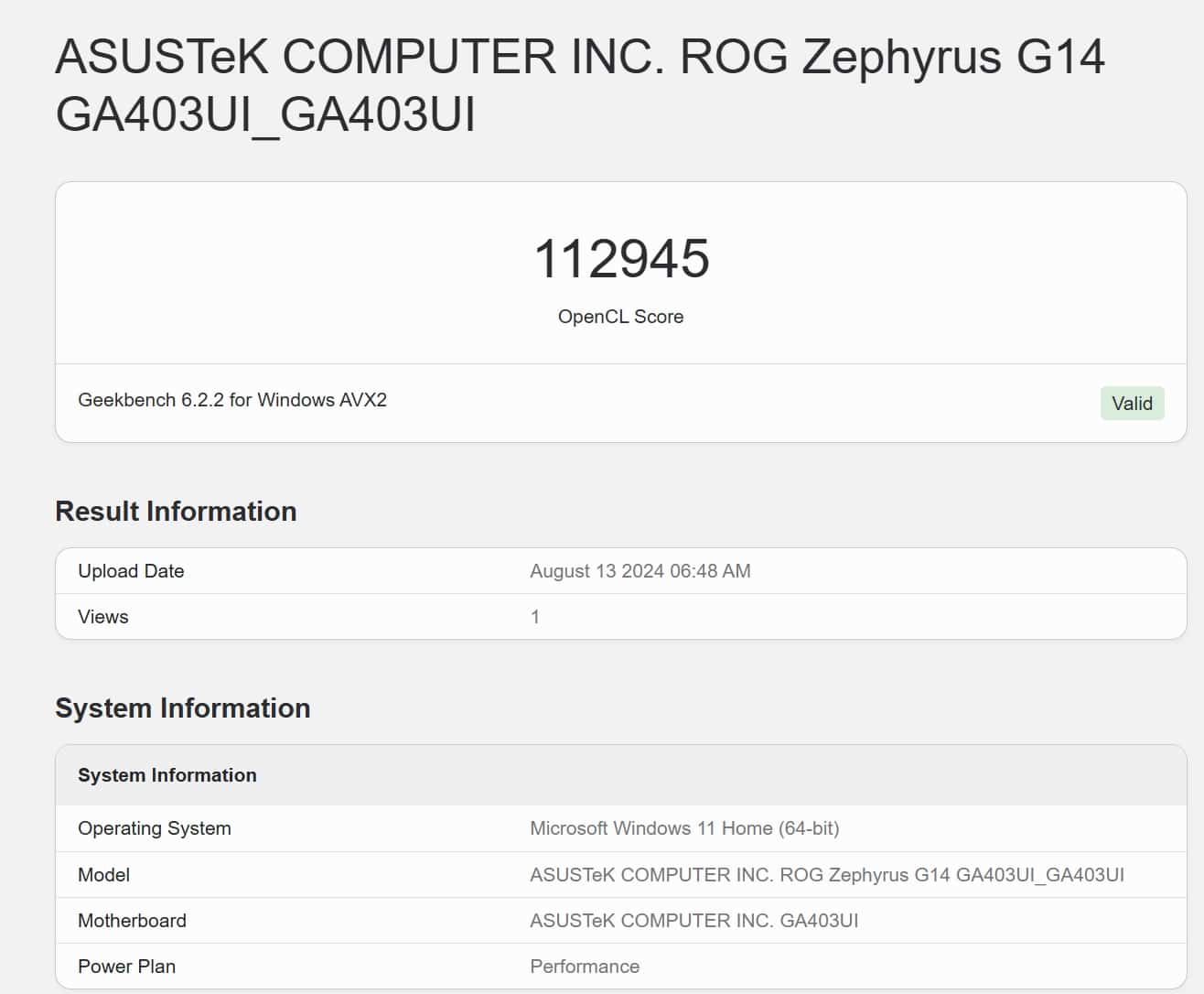Image resolution: width=1204 pixels, height=994 pixels.
Task: Click the 112945 score number
Action: [x=621, y=258]
